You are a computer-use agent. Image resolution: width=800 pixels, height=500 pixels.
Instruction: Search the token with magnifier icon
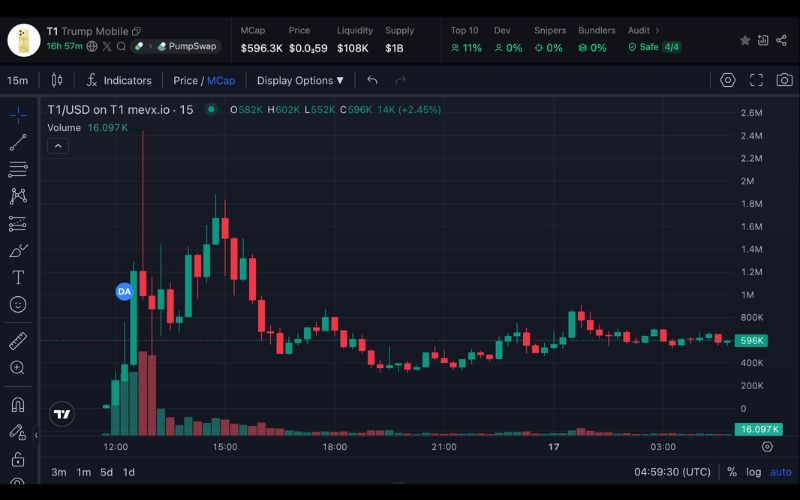[121, 46]
